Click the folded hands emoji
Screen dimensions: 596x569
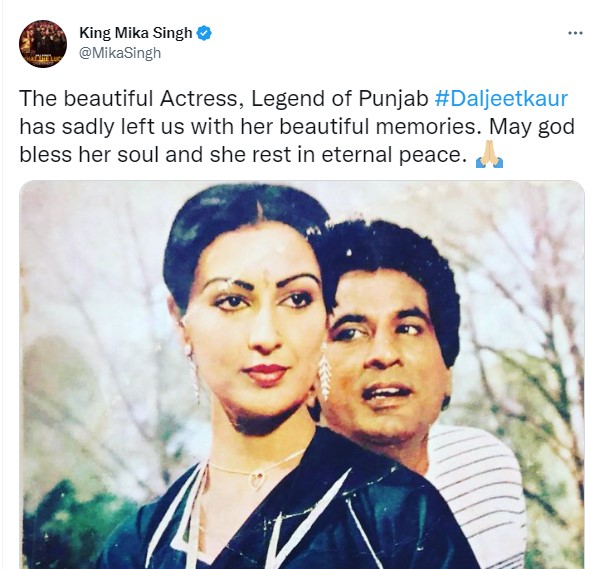tap(490, 155)
